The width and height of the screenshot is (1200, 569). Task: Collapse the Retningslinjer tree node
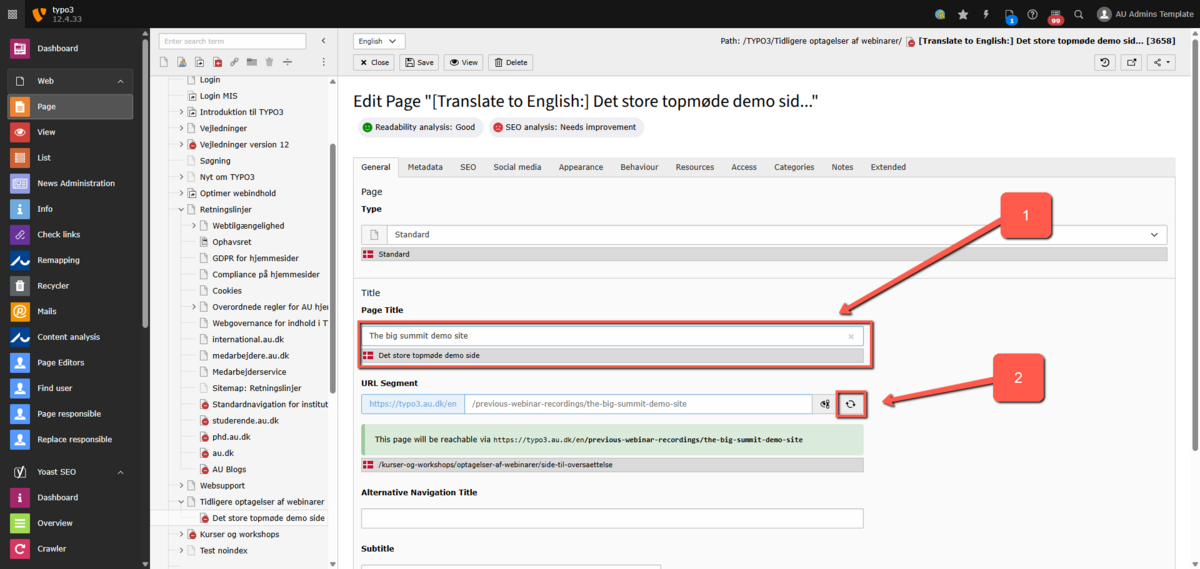click(181, 210)
